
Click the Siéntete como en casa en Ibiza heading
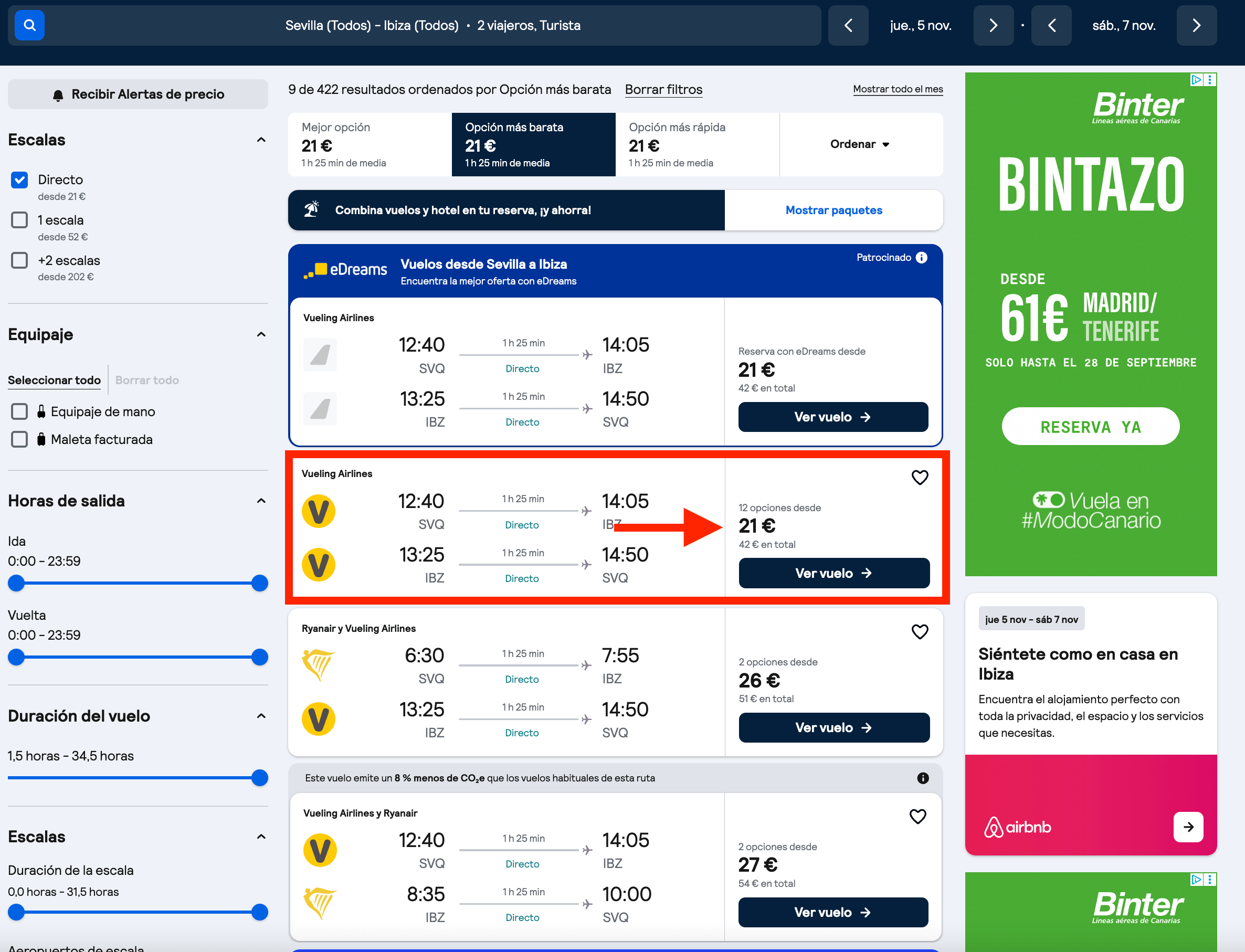point(1078,664)
